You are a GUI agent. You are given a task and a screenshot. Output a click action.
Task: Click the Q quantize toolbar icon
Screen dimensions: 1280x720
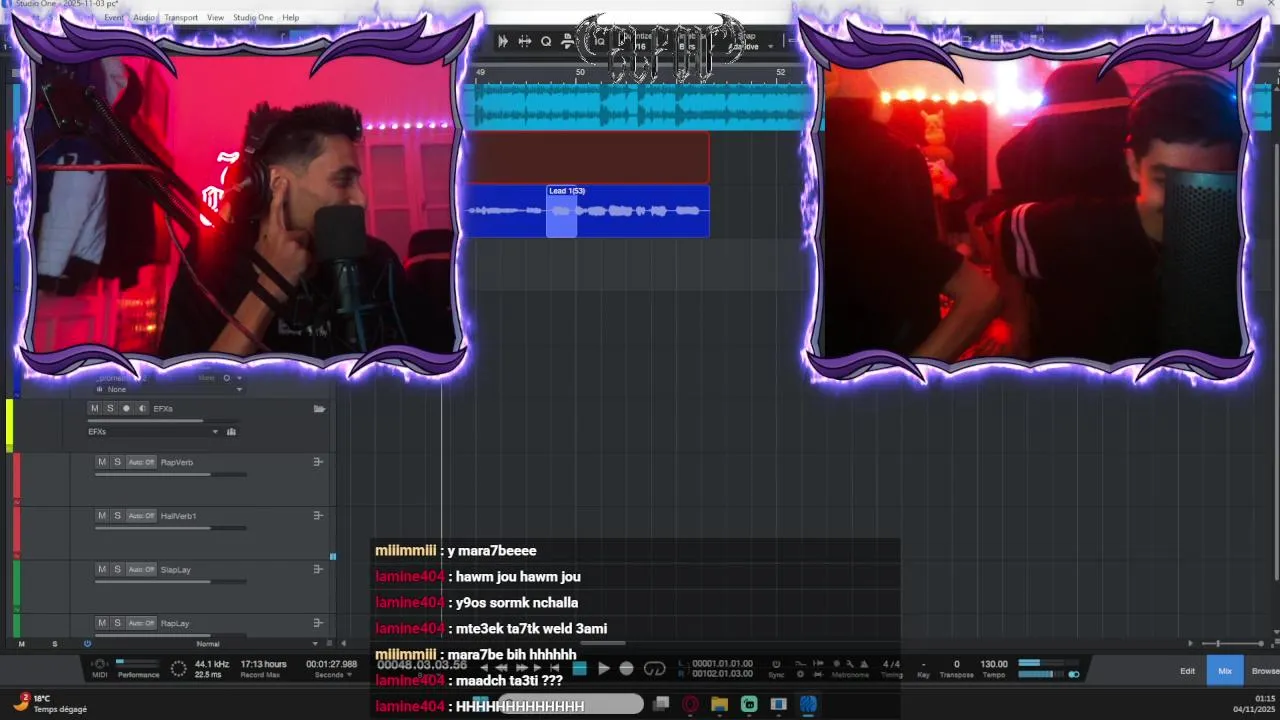546,41
